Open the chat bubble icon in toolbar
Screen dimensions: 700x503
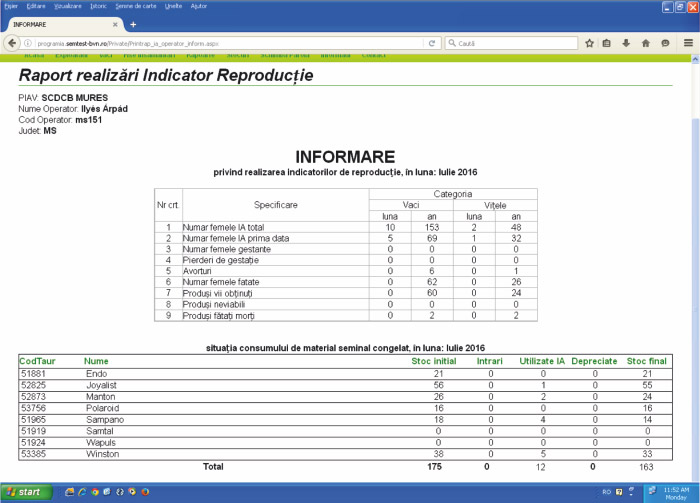665,43
